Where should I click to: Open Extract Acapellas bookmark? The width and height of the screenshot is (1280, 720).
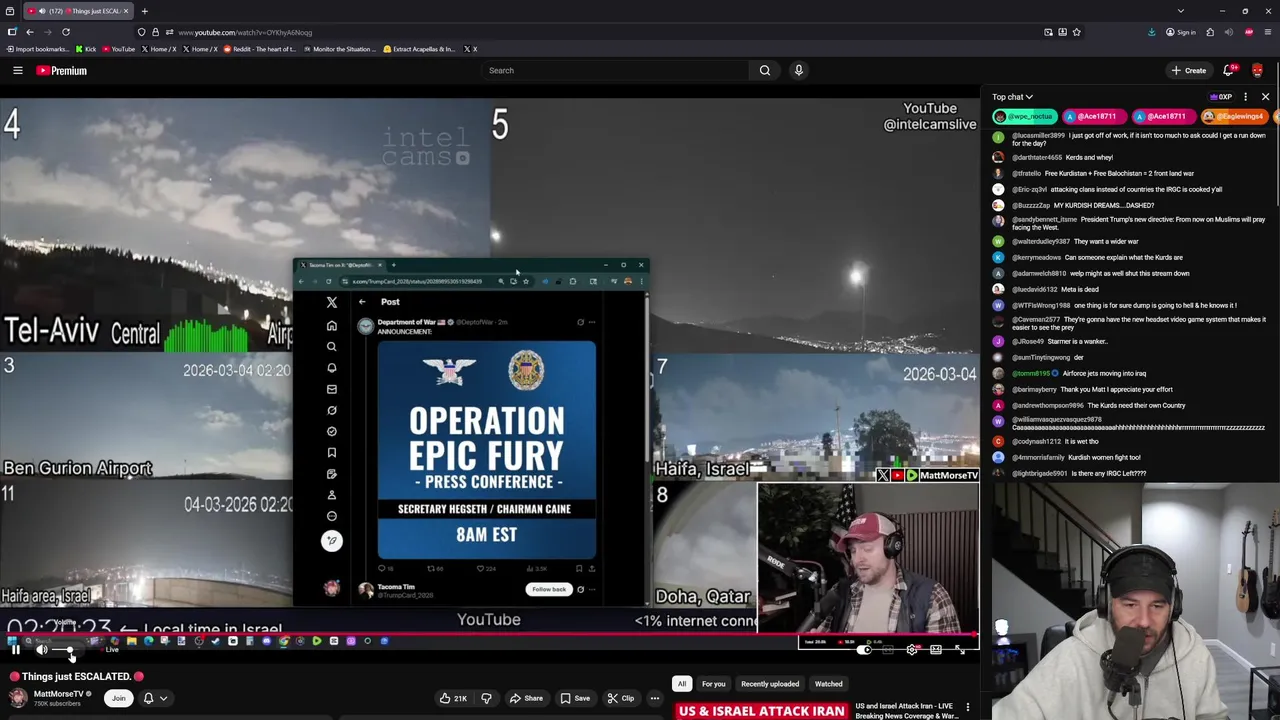tap(420, 49)
